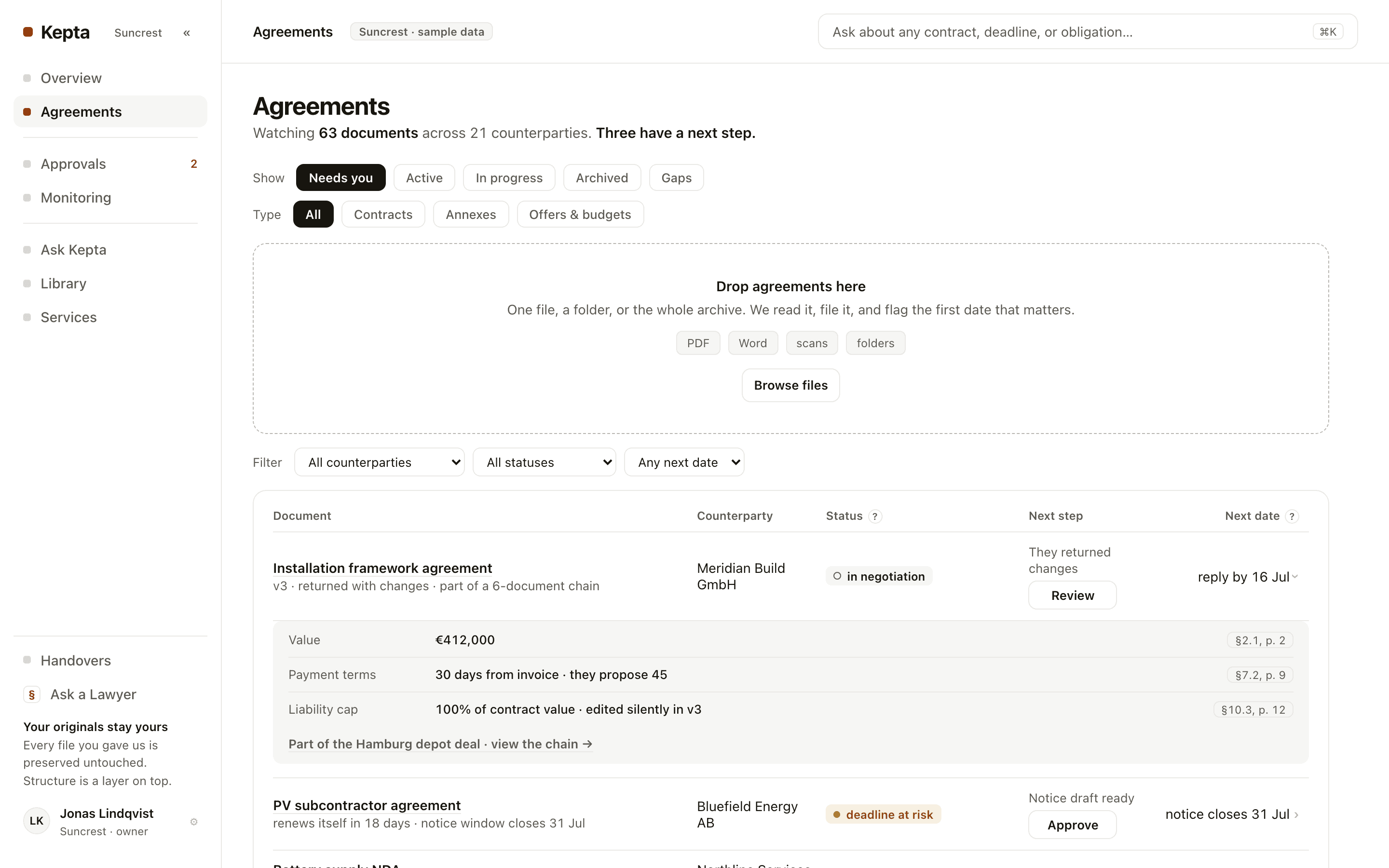Click the Approvals count badge 2
The height and width of the screenshot is (868, 1389).
point(194,164)
